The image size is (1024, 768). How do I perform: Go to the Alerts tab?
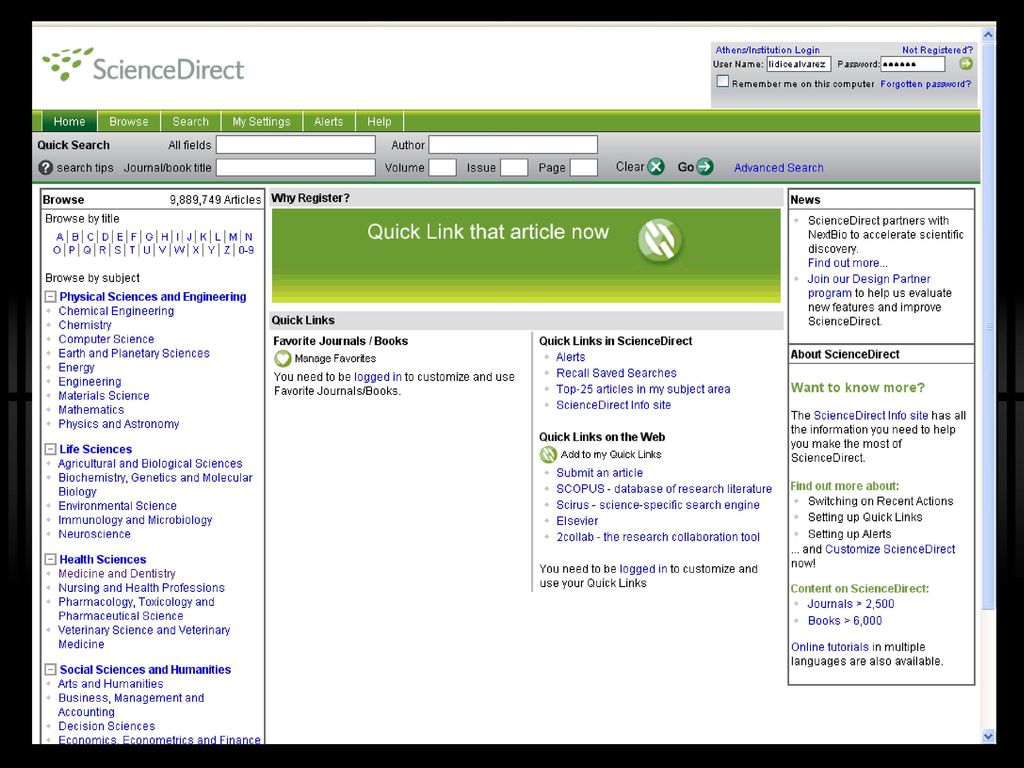[328, 121]
